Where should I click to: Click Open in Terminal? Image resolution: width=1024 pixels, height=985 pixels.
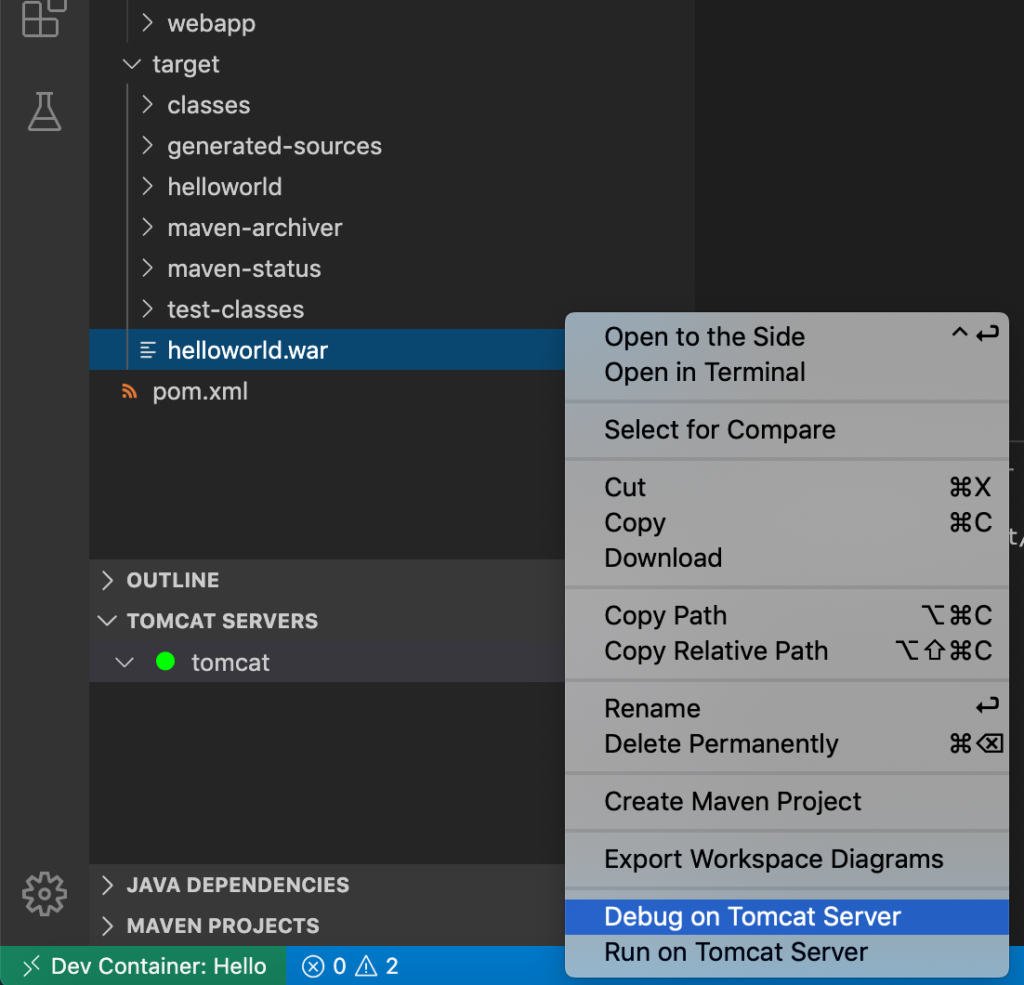pyautogui.click(x=704, y=372)
